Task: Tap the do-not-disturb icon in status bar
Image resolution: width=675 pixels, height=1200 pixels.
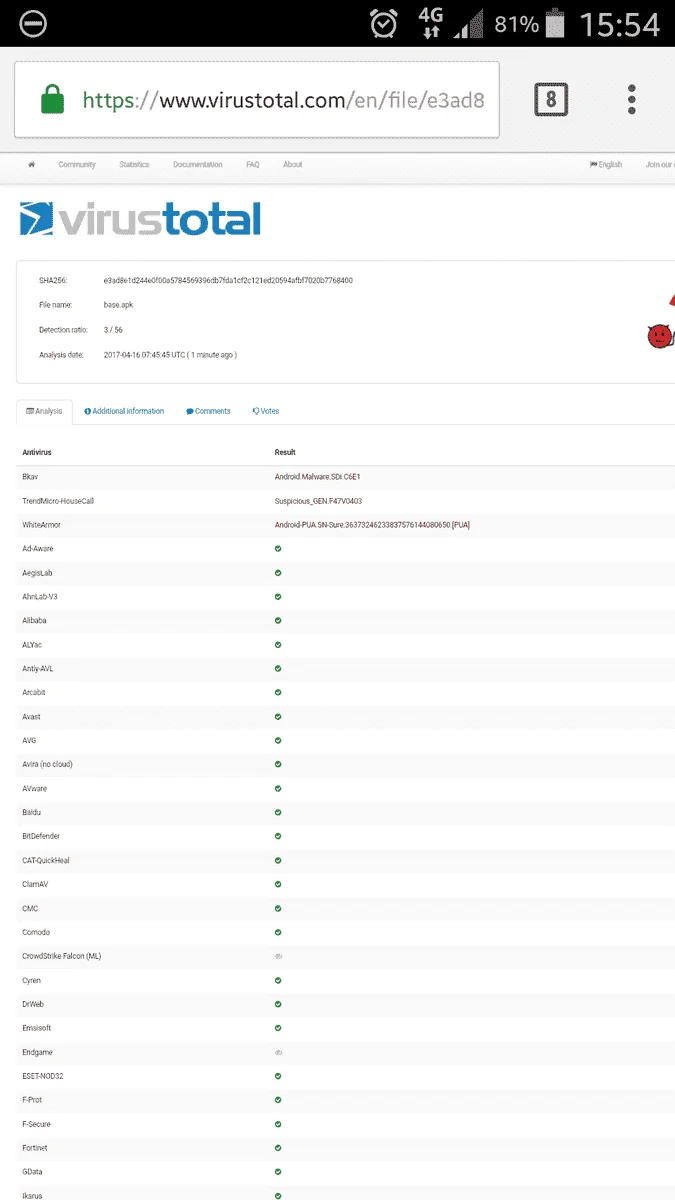Action: point(32,23)
